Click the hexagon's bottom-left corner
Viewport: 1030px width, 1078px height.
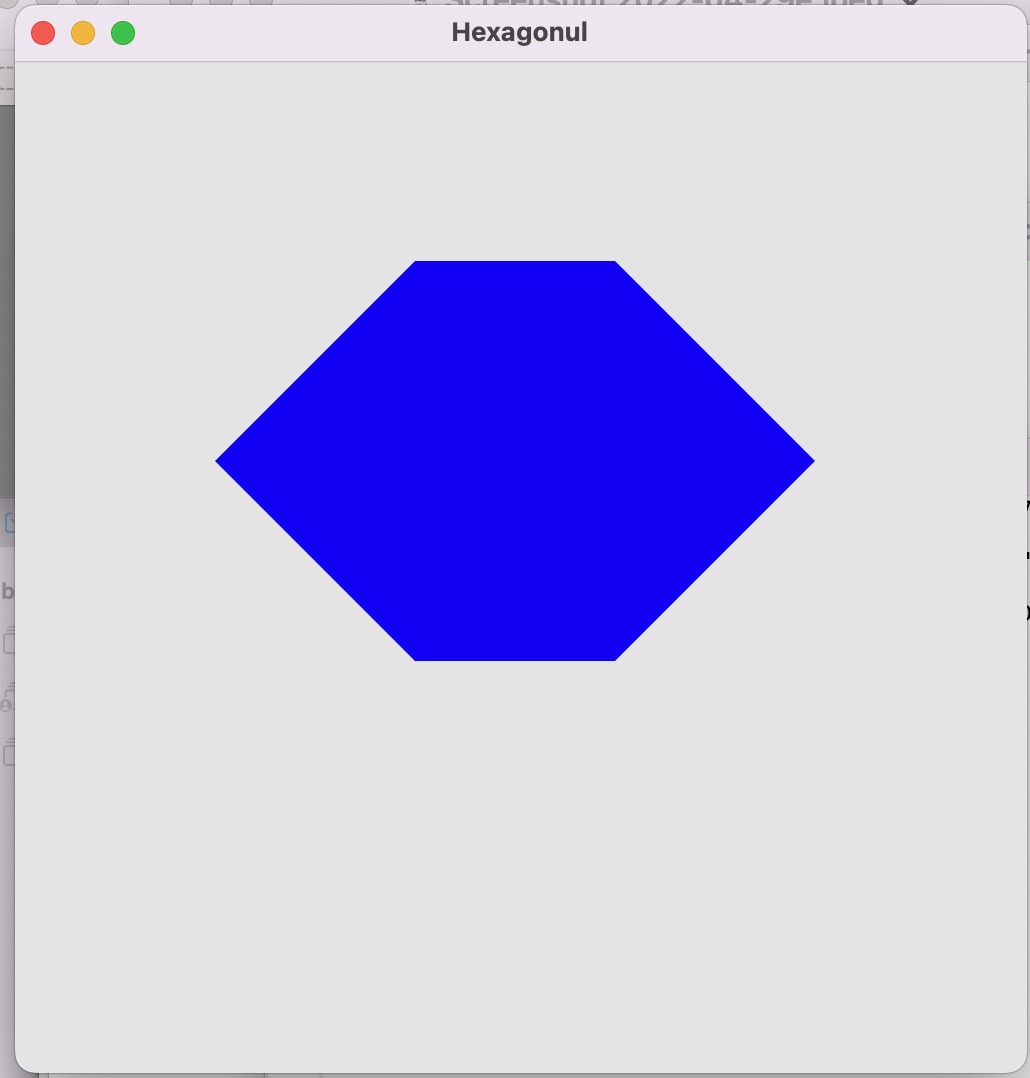pos(418,657)
